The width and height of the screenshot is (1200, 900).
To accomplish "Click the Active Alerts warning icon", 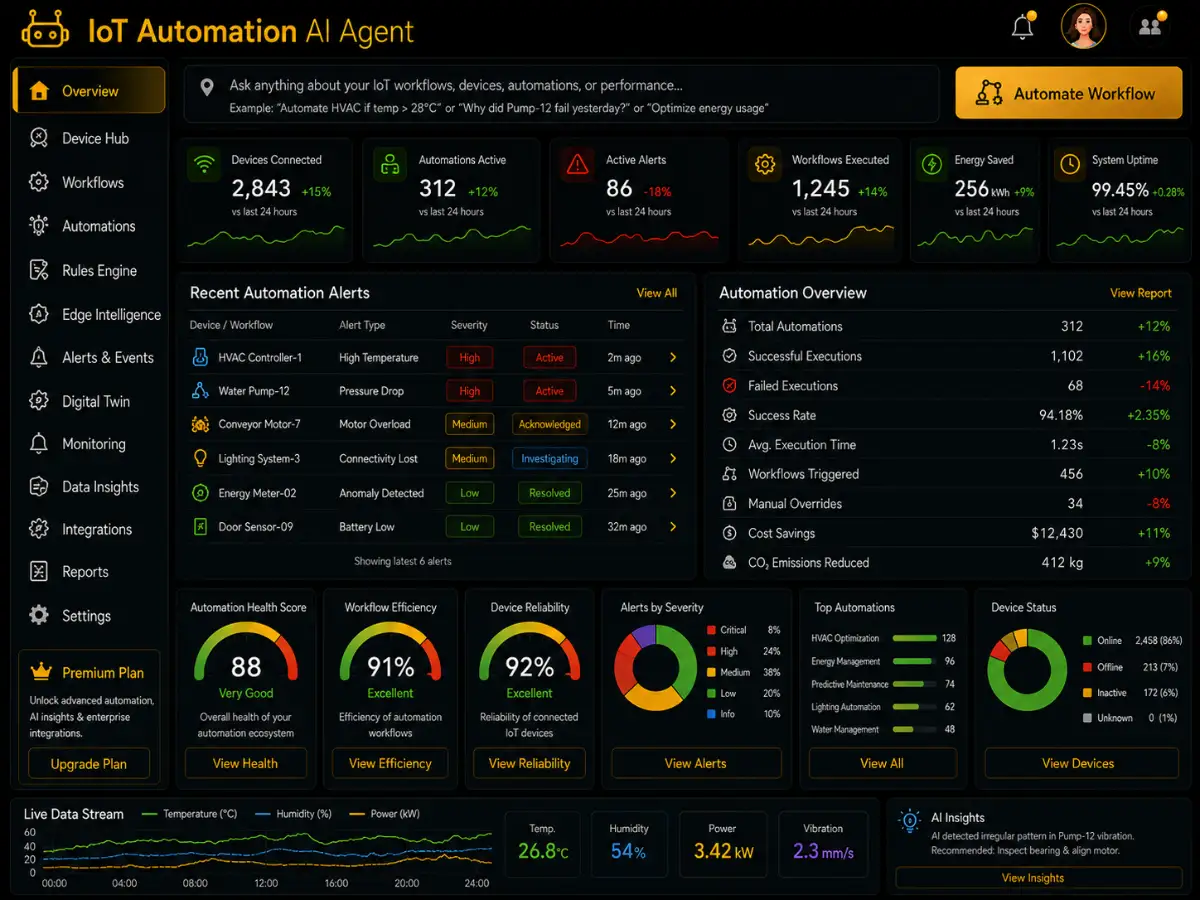I will point(577,165).
